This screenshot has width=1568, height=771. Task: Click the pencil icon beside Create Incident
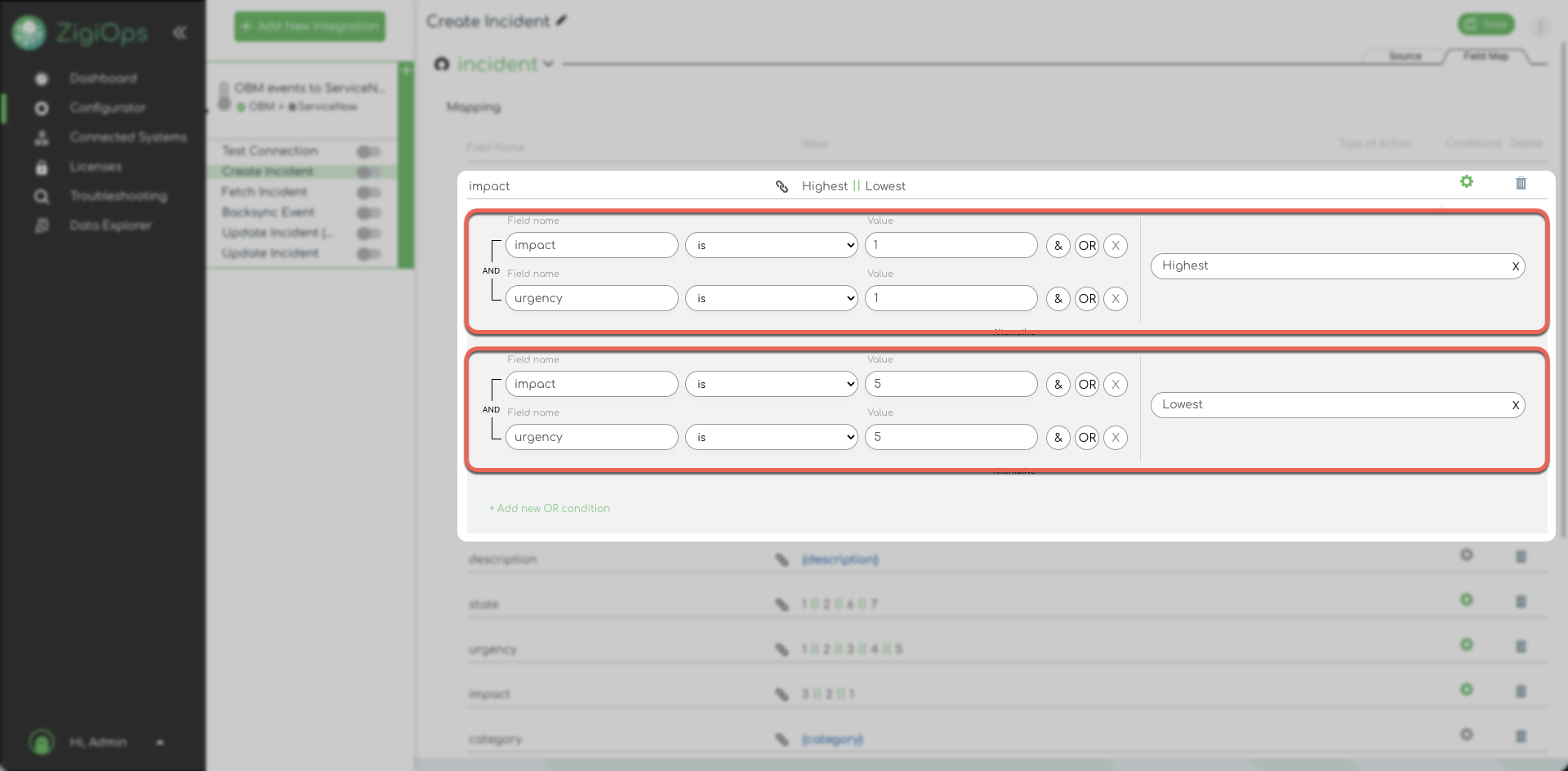(562, 21)
